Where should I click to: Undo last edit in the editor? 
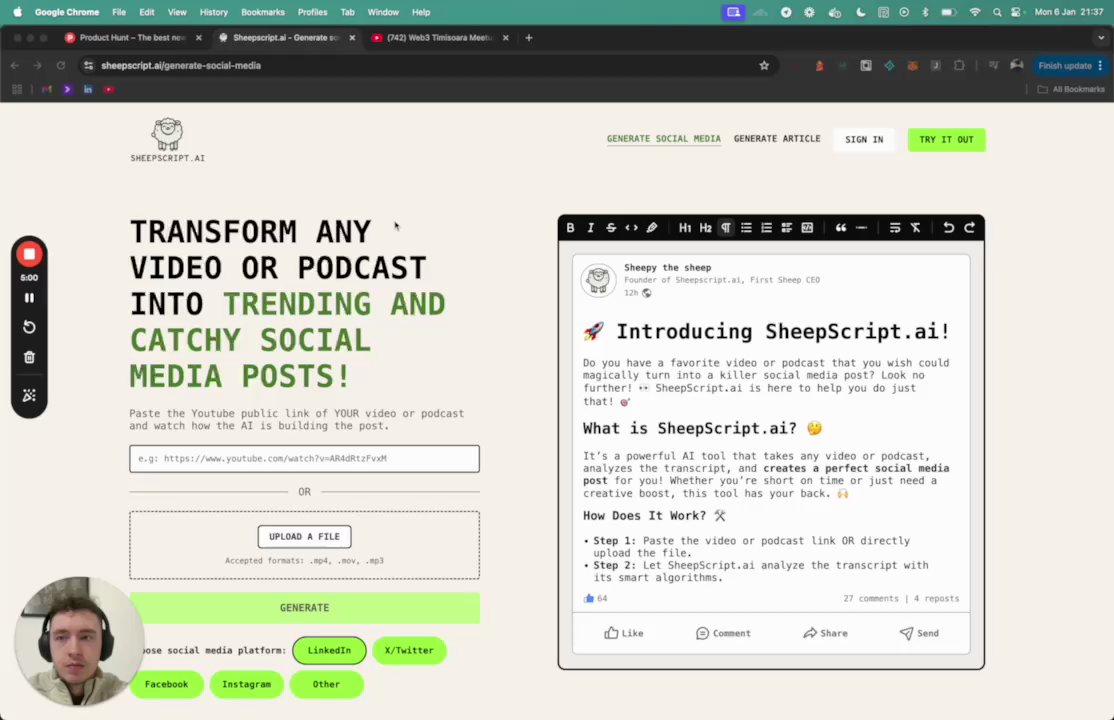[948, 227]
